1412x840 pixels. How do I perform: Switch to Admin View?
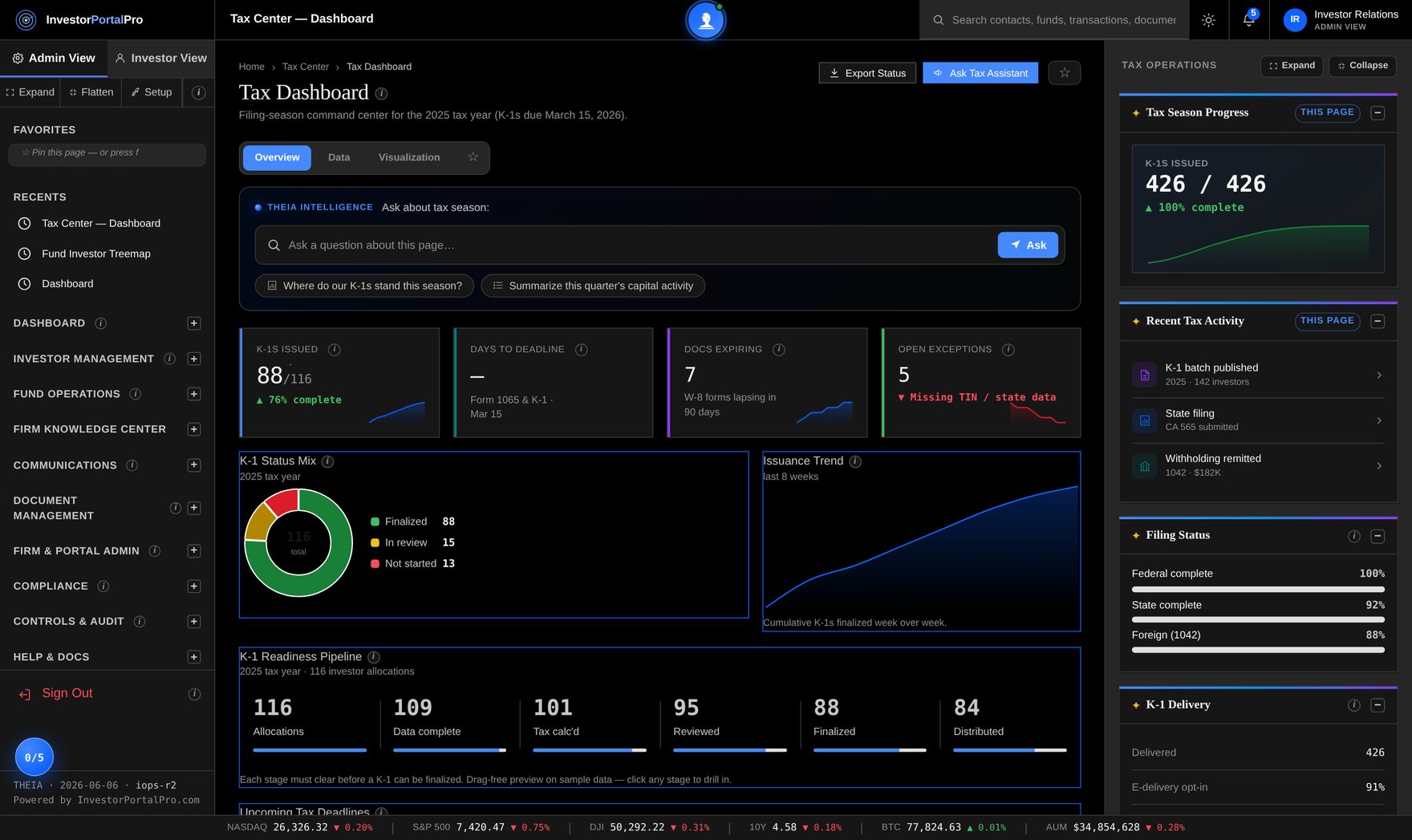[x=54, y=59]
